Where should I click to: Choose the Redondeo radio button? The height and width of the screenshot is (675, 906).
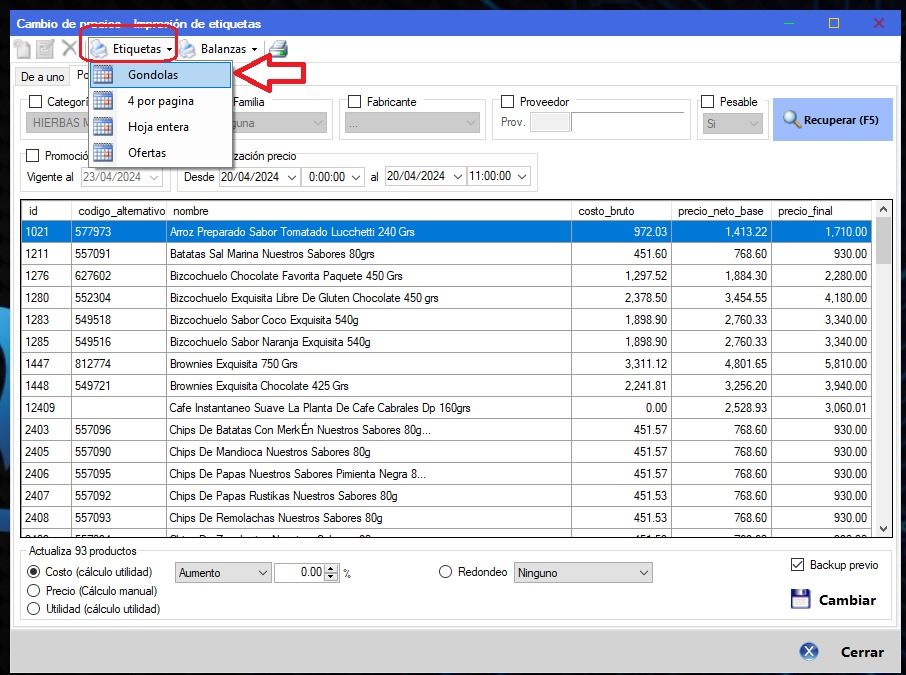[445, 572]
